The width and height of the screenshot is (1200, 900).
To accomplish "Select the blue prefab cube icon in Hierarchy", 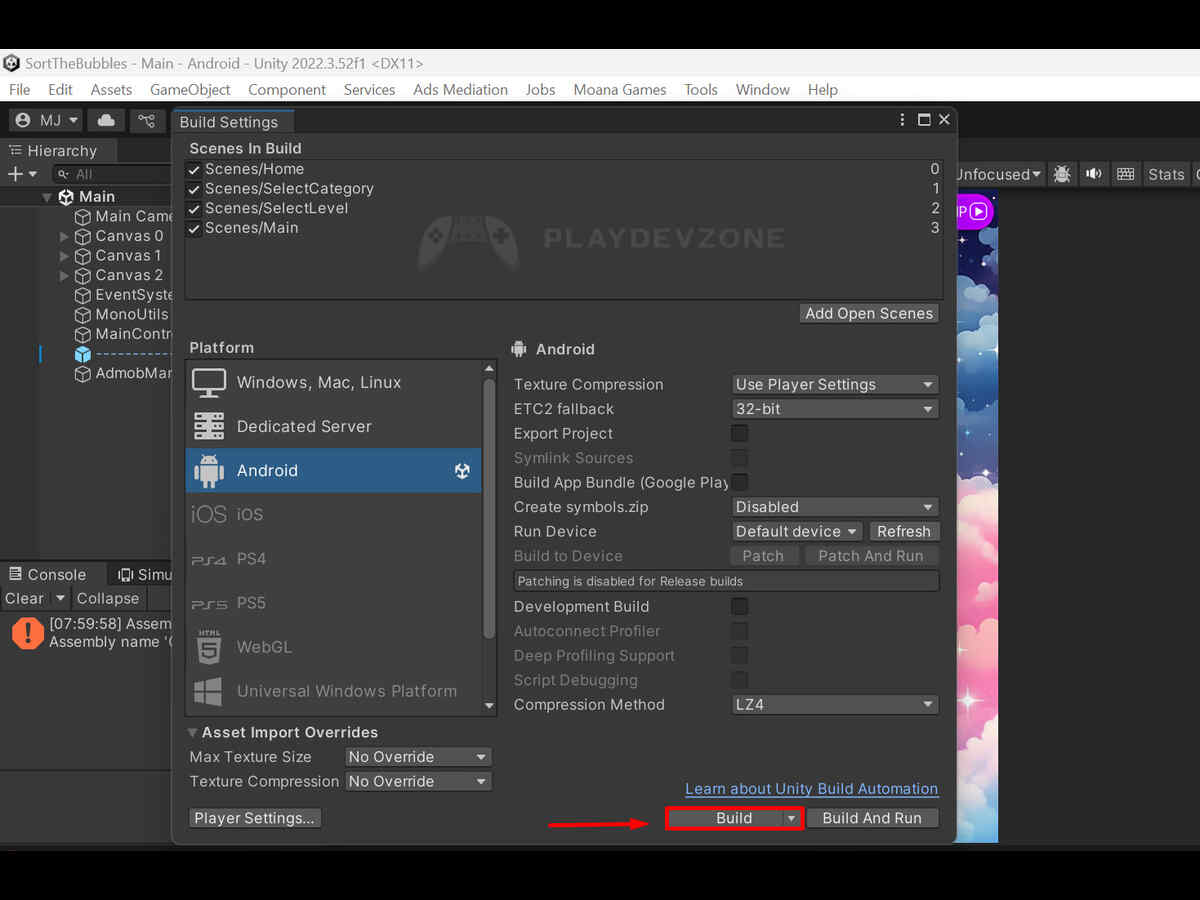I will click(83, 354).
